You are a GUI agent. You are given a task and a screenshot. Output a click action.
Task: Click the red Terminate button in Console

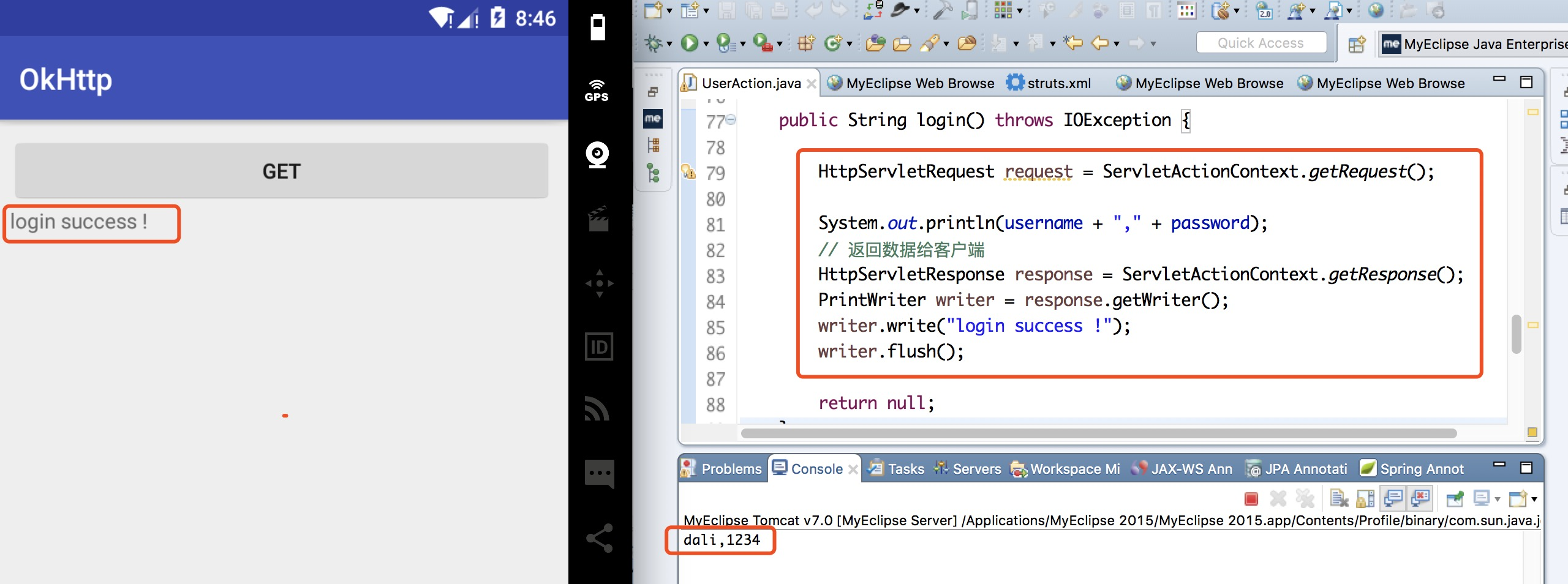(x=1251, y=499)
